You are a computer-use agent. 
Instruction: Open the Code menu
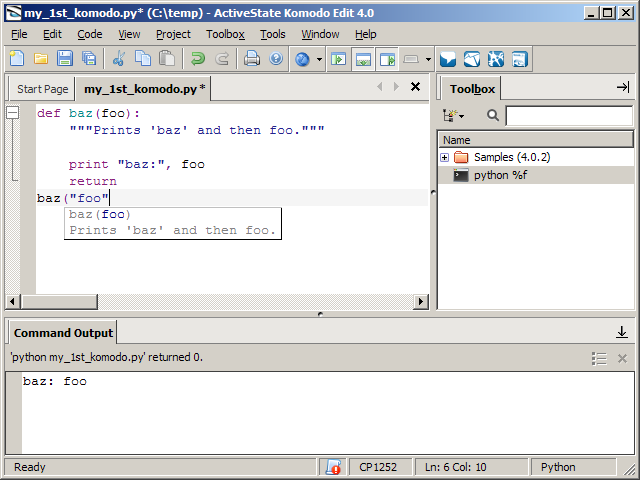(90, 34)
